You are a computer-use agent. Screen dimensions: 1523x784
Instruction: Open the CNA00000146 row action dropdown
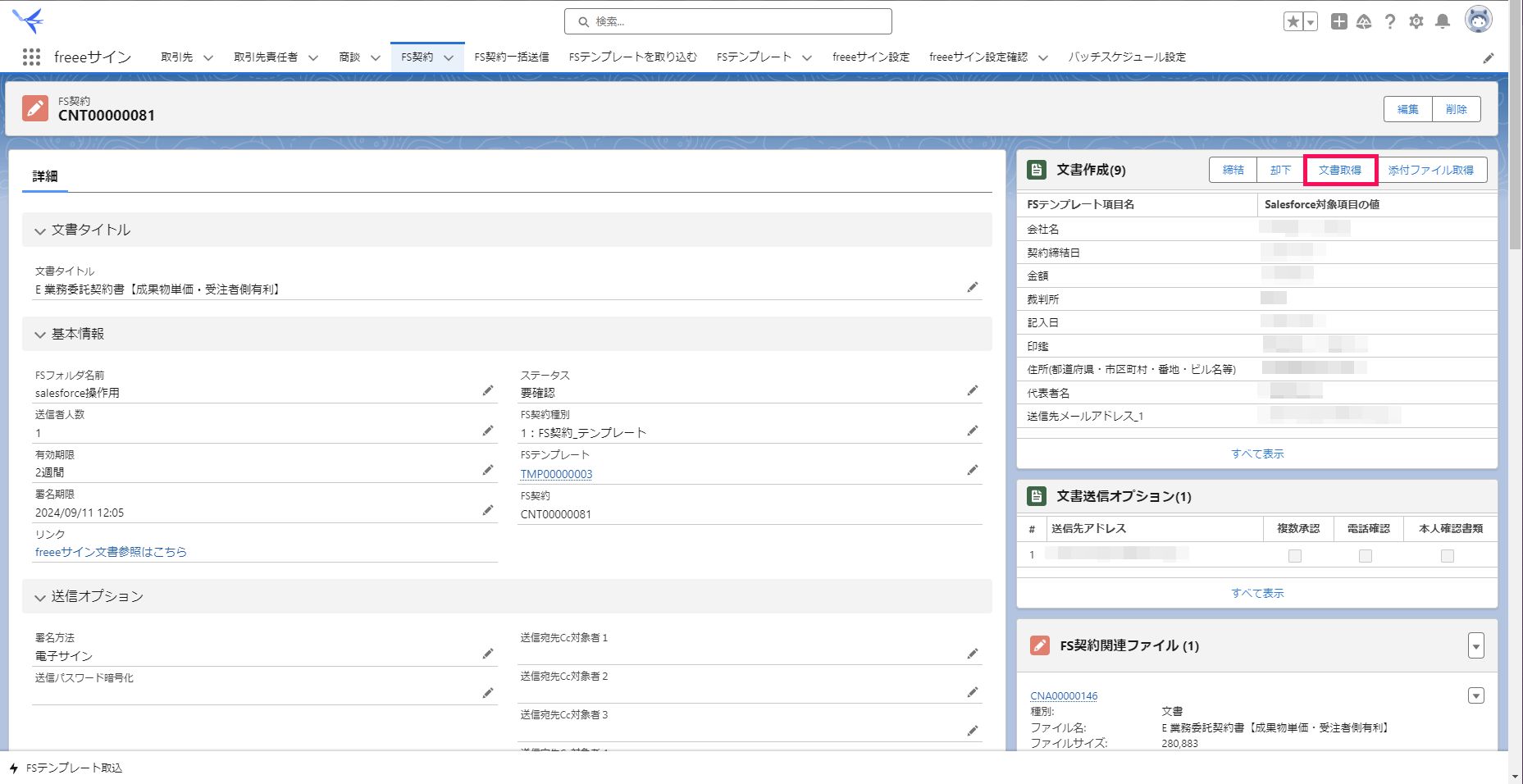click(x=1476, y=695)
